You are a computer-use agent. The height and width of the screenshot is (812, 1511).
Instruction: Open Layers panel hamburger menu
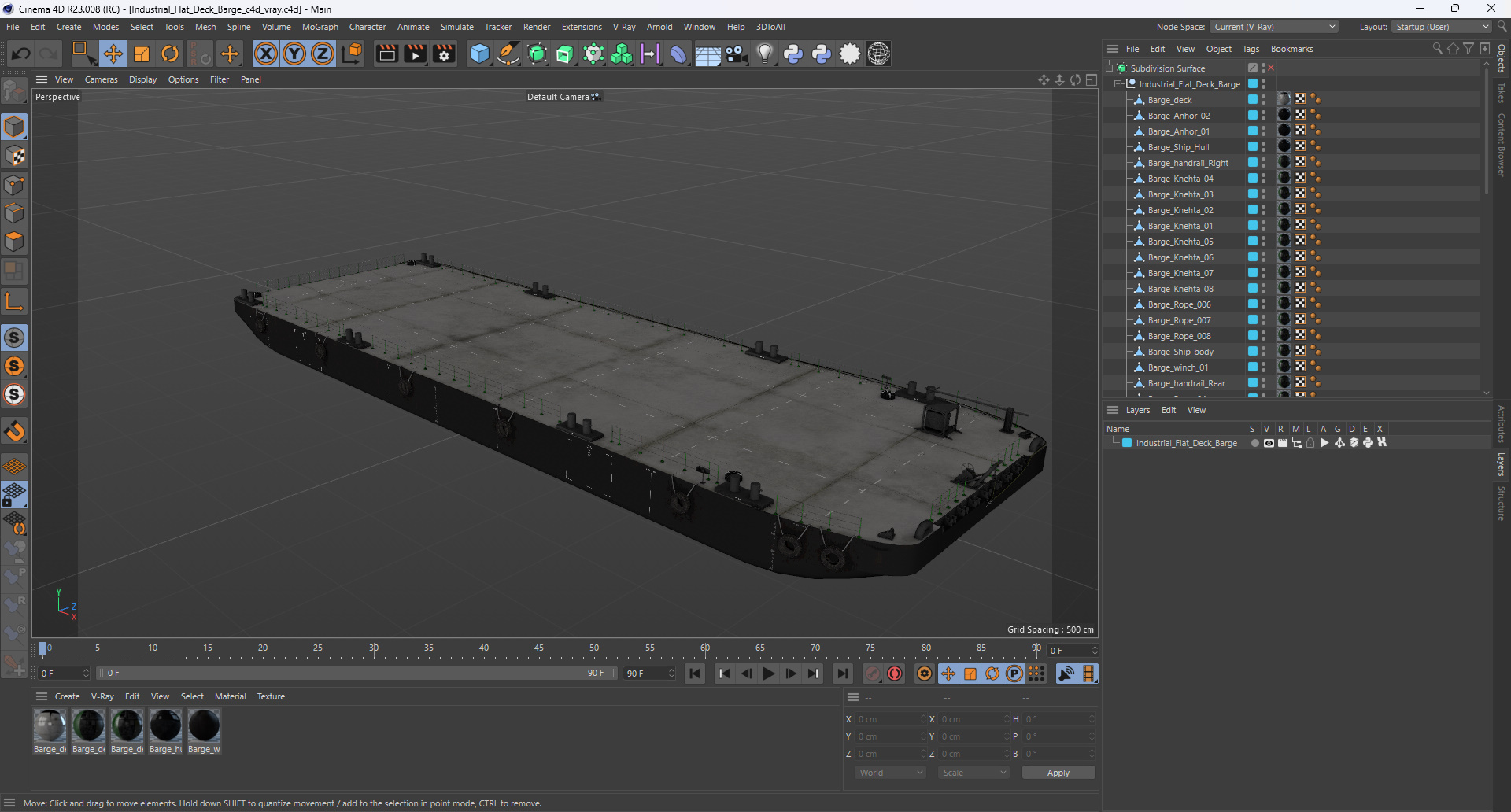point(1113,410)
